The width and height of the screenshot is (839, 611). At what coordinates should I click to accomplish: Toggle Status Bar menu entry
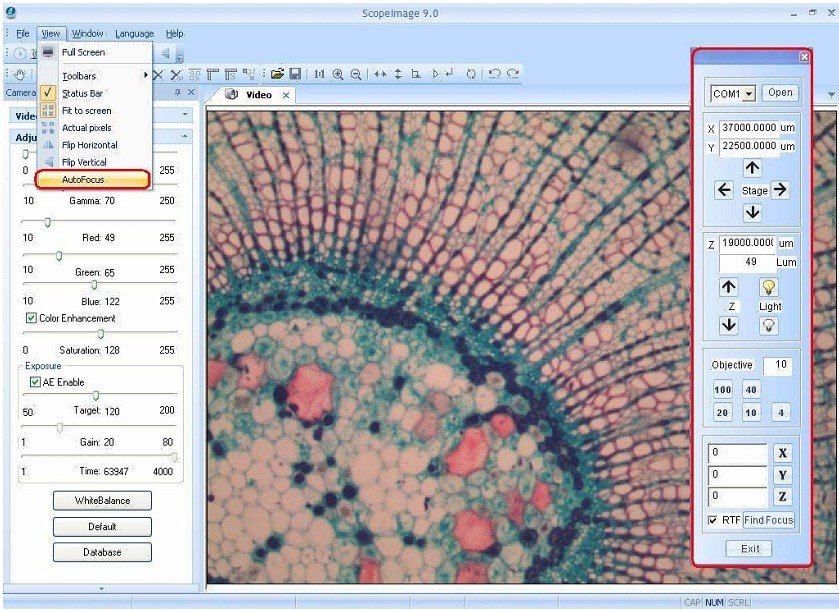point(94,93)
